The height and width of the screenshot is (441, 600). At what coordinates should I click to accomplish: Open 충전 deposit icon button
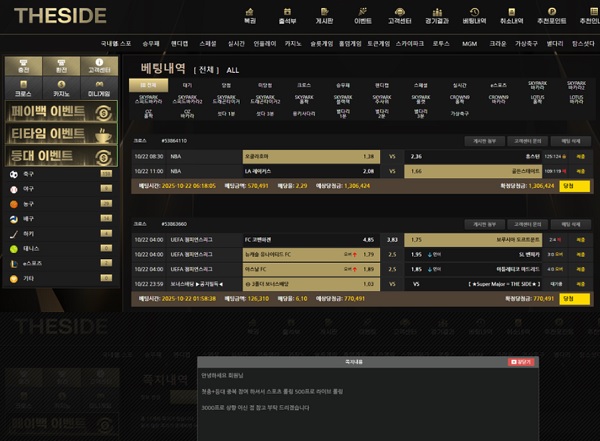pyautogui.click(x=23, y=67)
